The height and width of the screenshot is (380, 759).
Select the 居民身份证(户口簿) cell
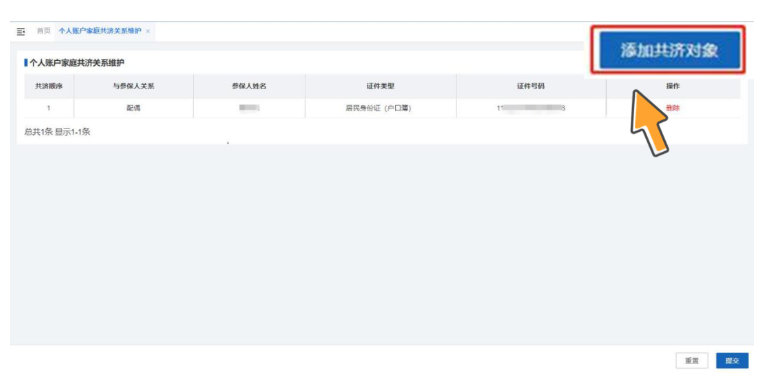[x=380, y=108]
